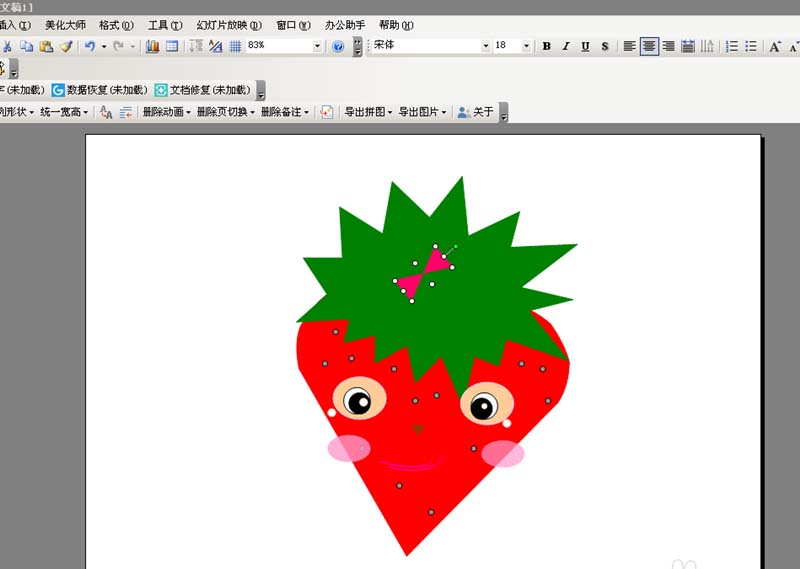Select the right pink cheek blush
The image size is (800, 569).
click(503, 453)
